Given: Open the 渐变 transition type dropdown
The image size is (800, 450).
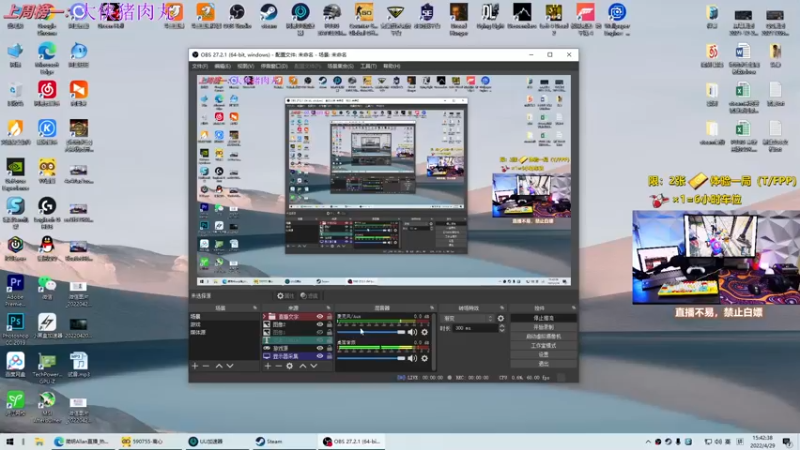Looking at the screenshot, I should (468, 318).
